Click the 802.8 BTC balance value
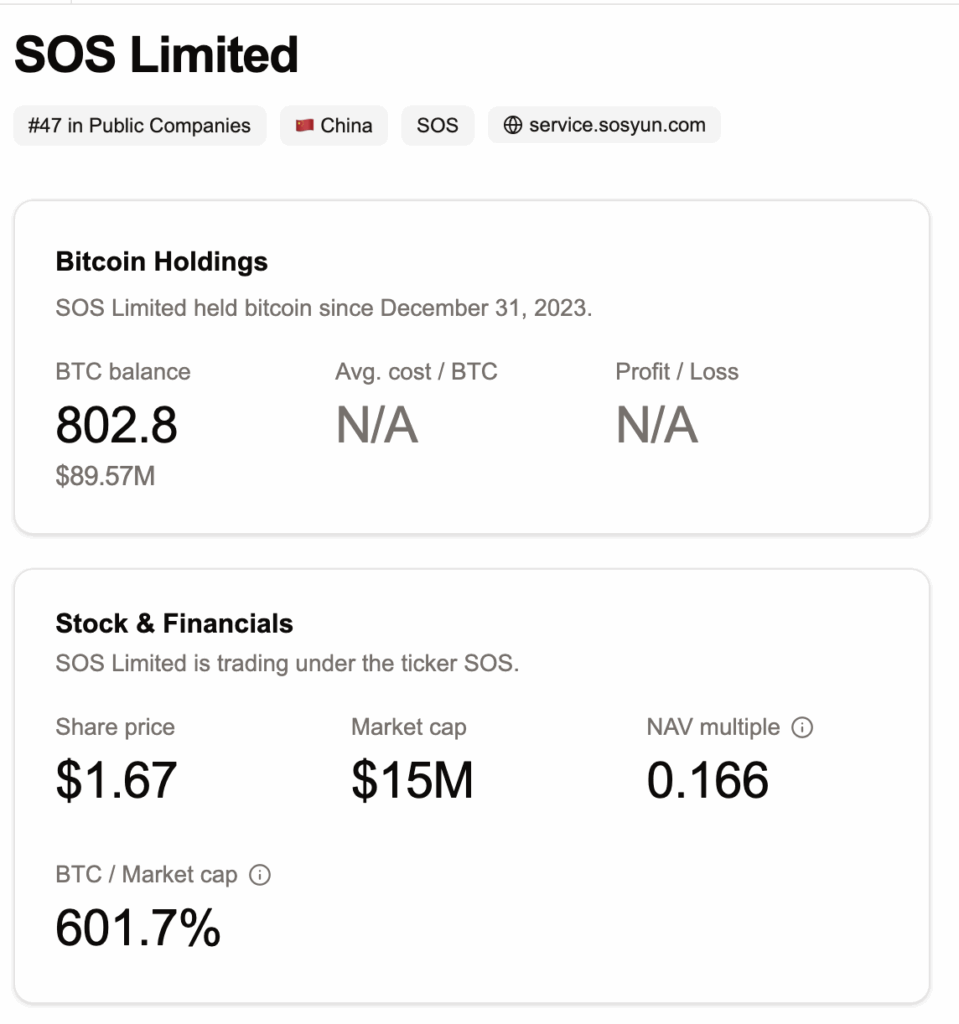The width and height of the screenshot is (959, 1024). click(x=116, y=426)
